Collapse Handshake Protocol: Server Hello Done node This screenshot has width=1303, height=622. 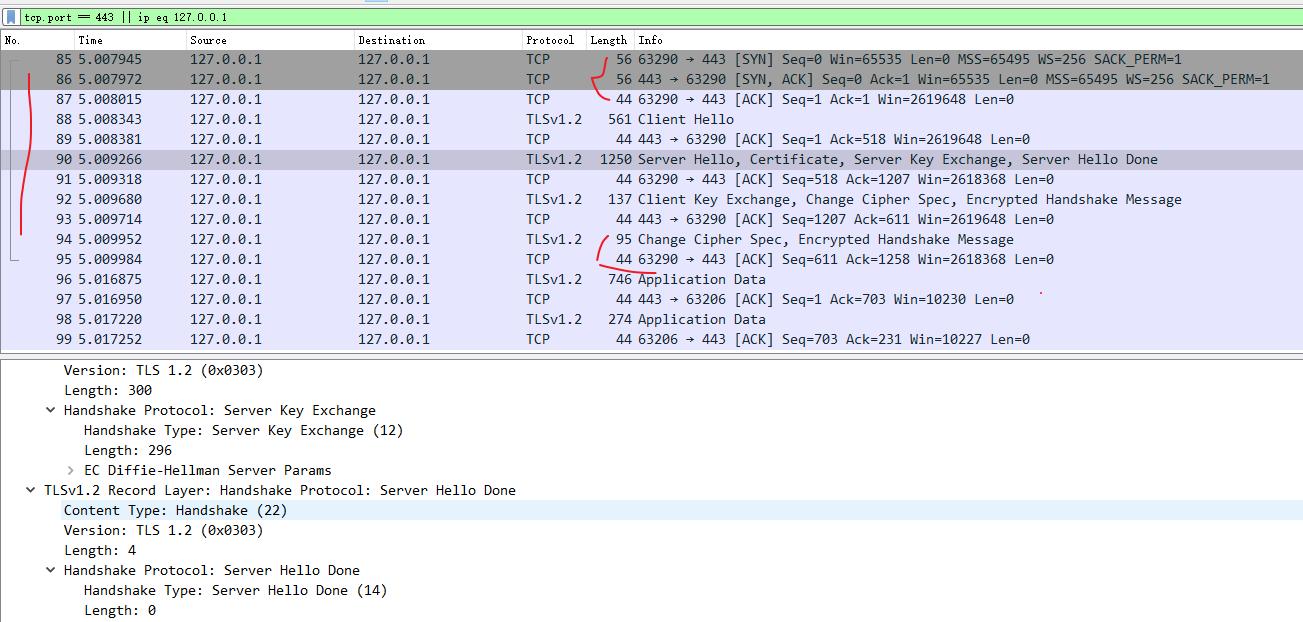point(51,570)
